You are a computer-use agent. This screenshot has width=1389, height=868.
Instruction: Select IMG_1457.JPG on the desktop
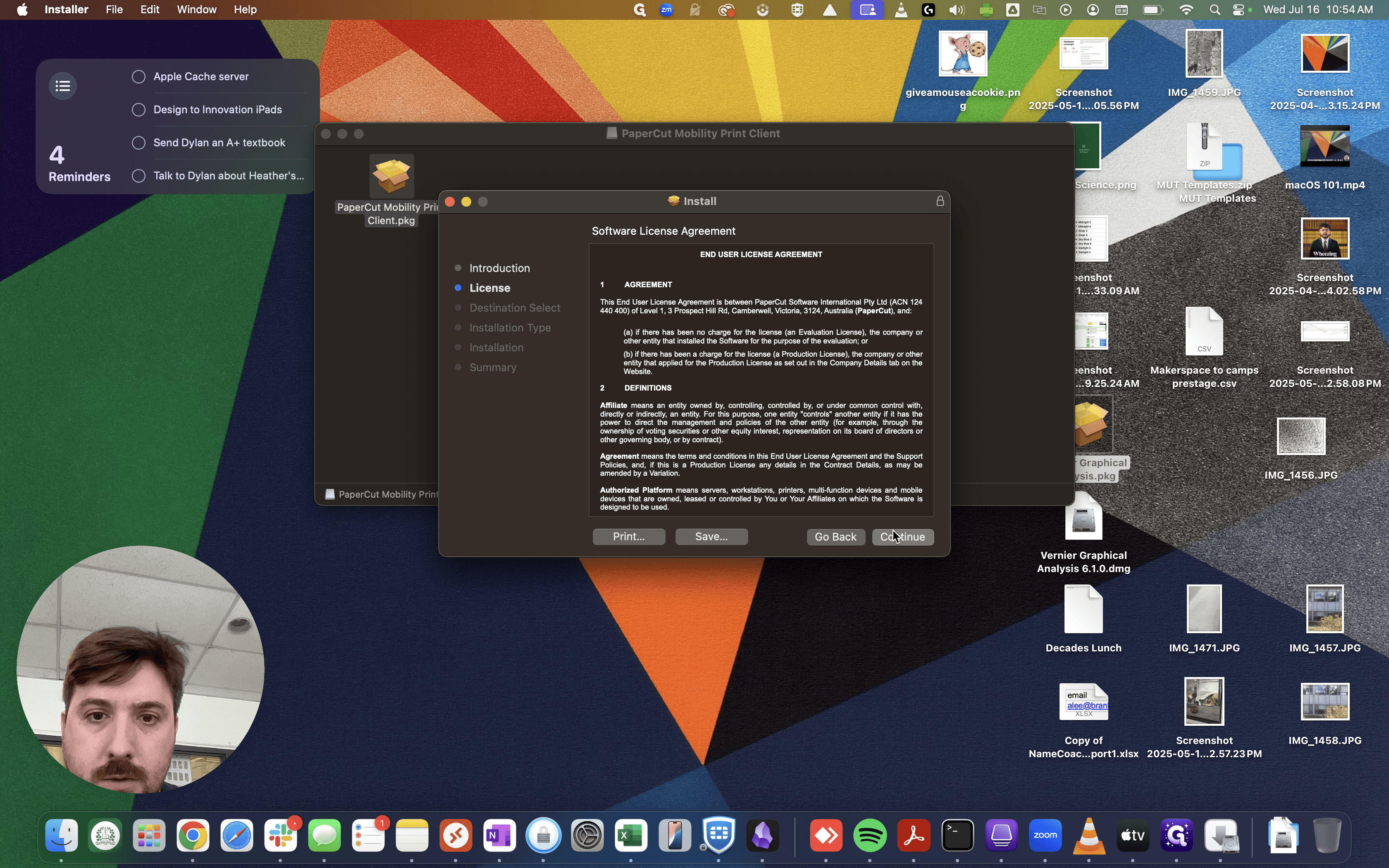tap(1325, 609)
